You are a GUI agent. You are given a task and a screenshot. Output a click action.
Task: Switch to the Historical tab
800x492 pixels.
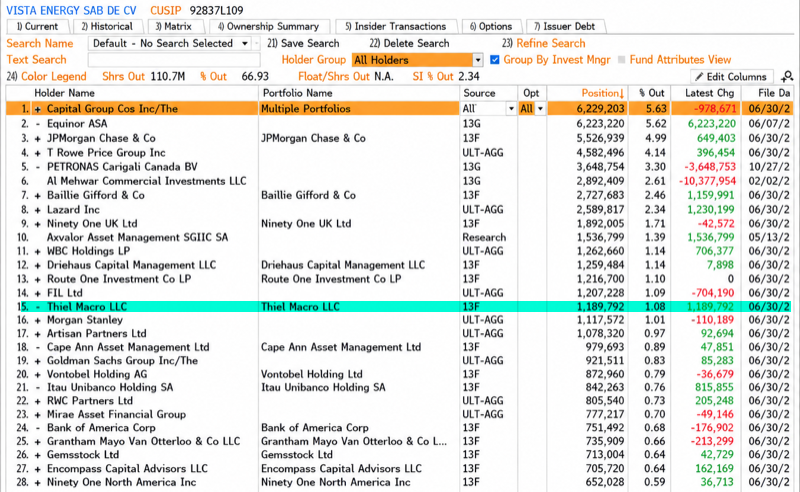[107, 27]
